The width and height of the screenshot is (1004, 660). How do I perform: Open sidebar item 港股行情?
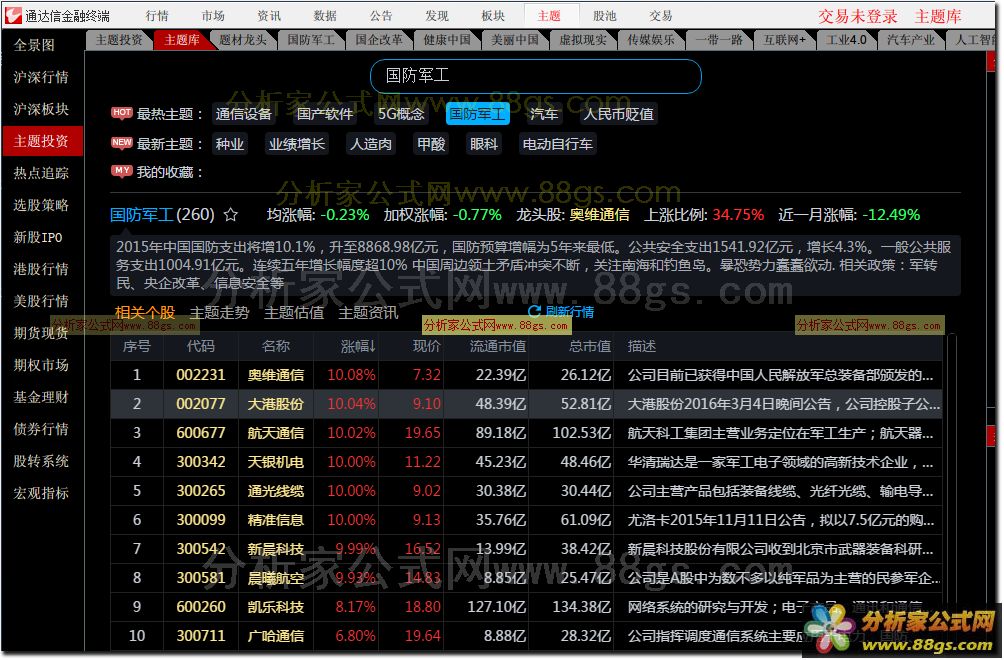point(42,270)
